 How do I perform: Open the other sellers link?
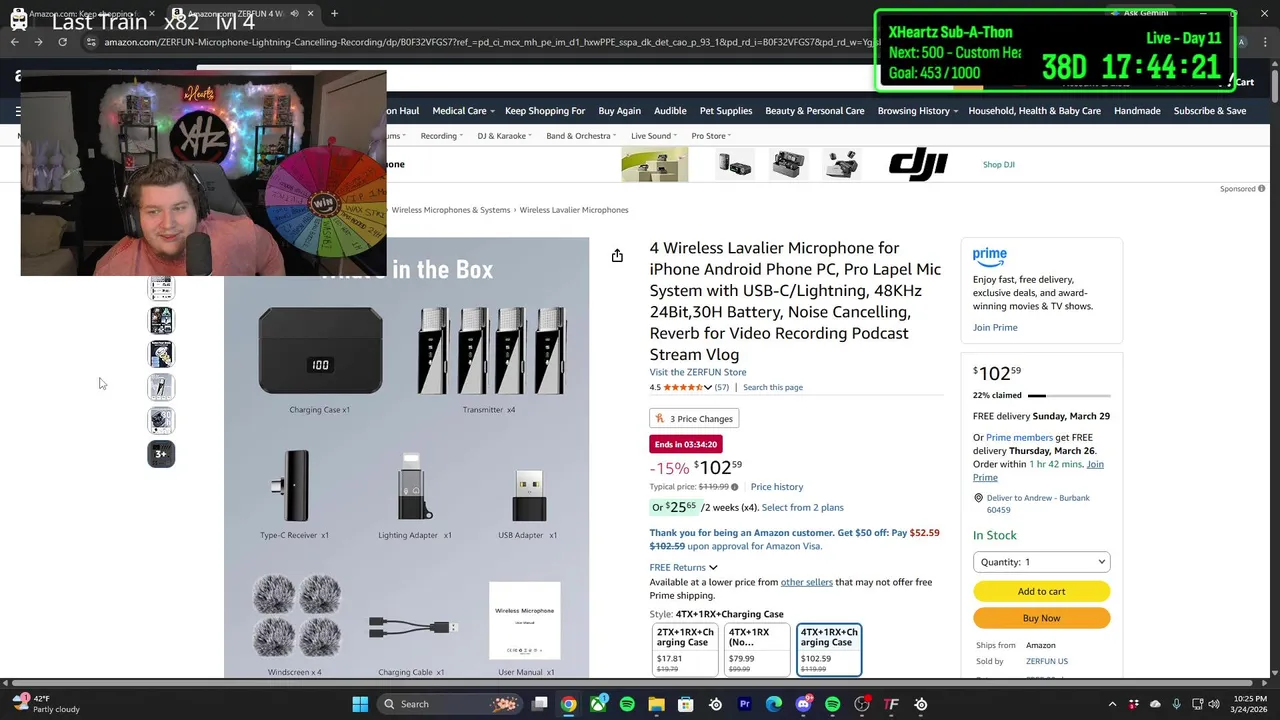[806, 582]
